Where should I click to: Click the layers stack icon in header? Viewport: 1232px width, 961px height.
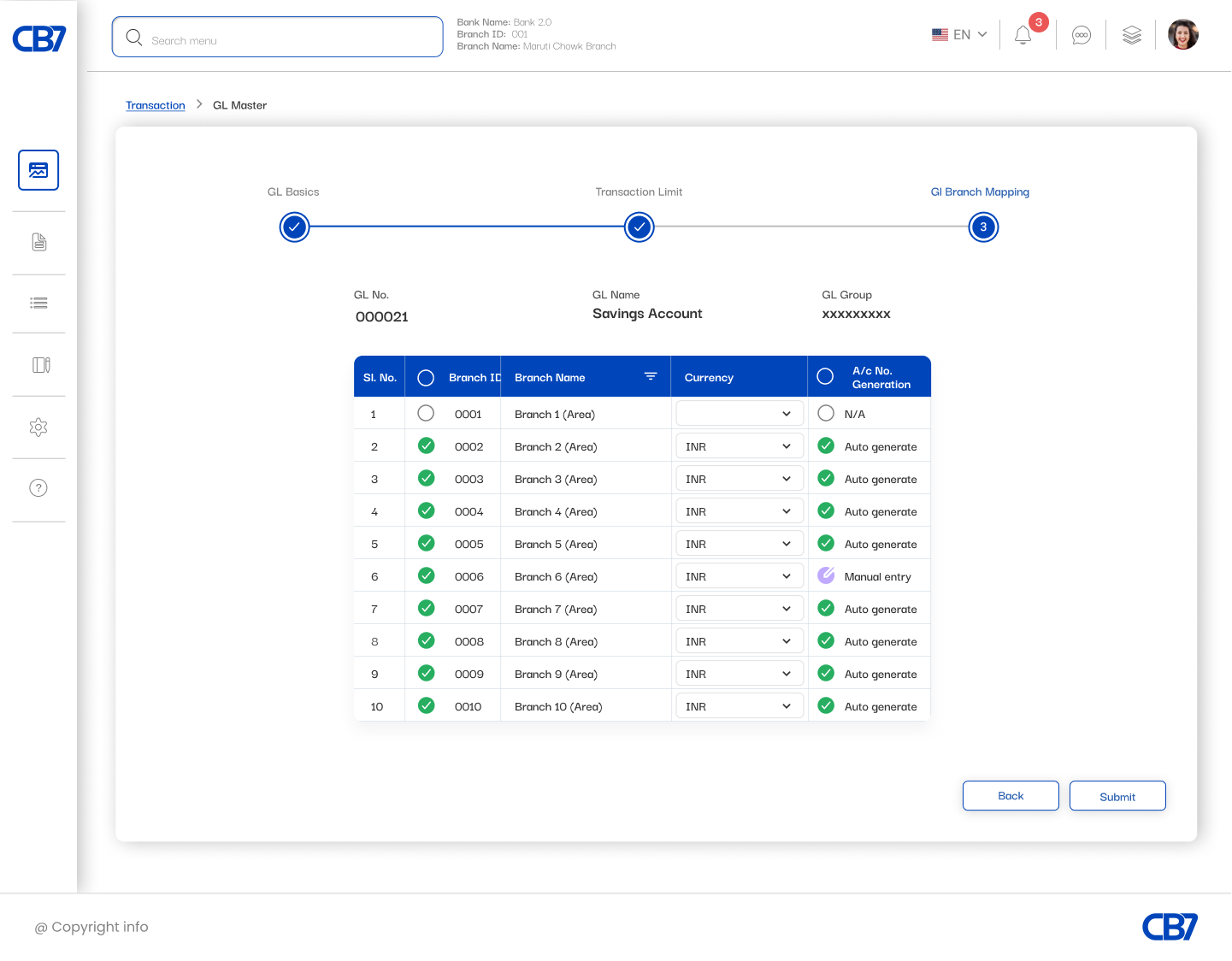1132,35
